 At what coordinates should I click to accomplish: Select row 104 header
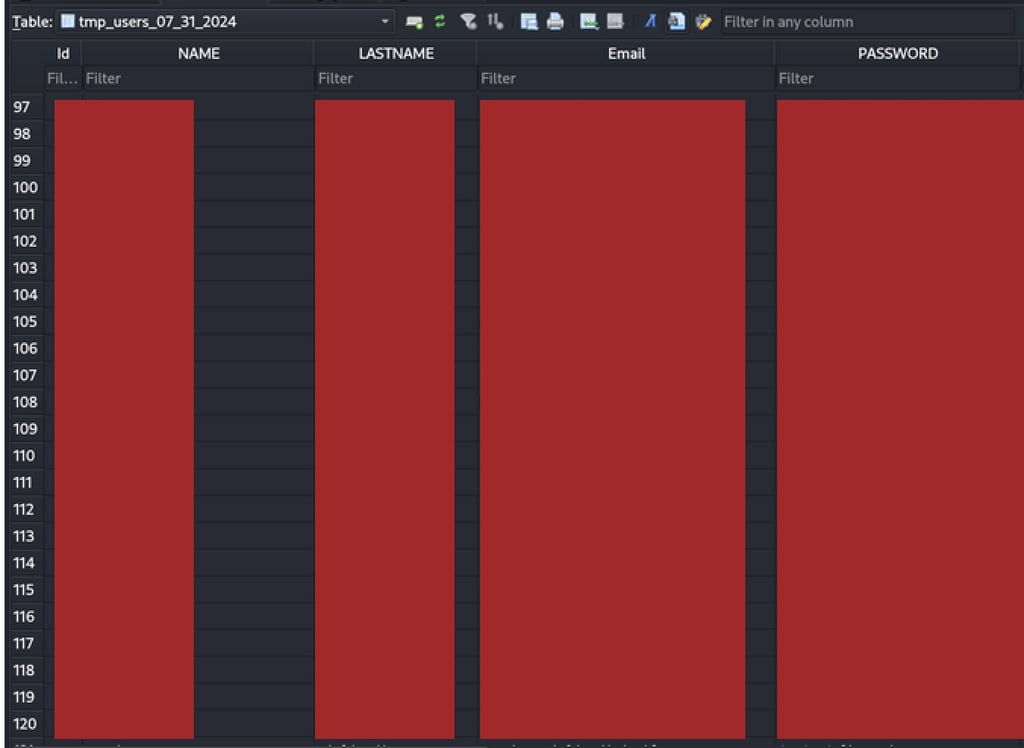(x=26, y=295)
